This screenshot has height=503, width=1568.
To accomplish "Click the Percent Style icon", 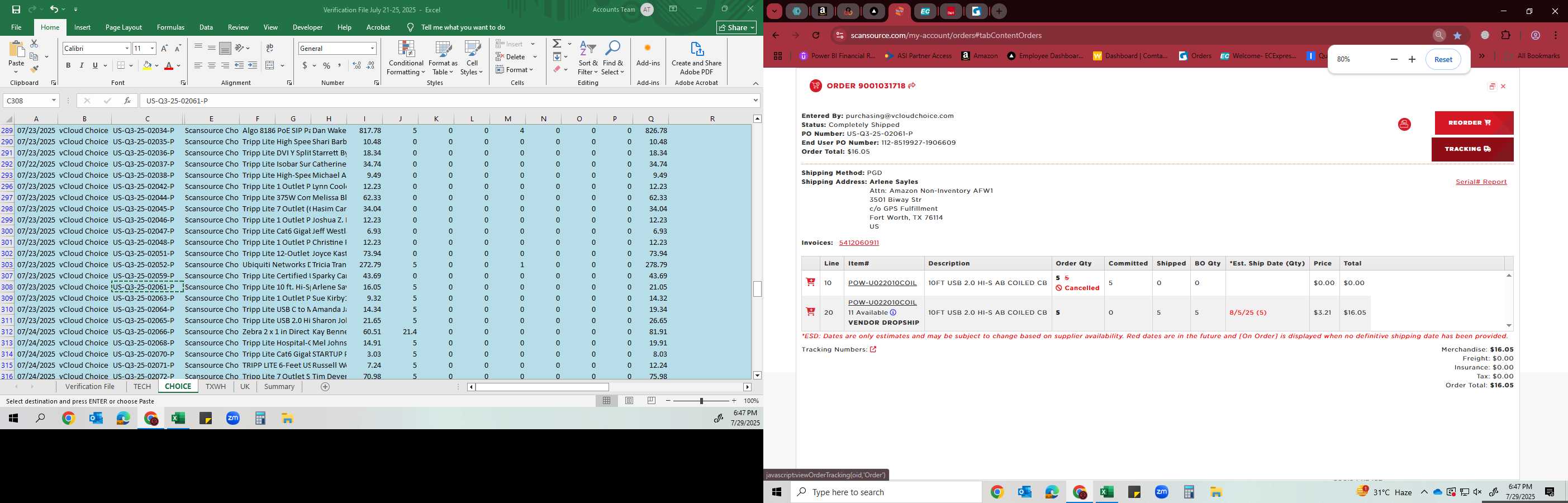I will coord(327,65).
